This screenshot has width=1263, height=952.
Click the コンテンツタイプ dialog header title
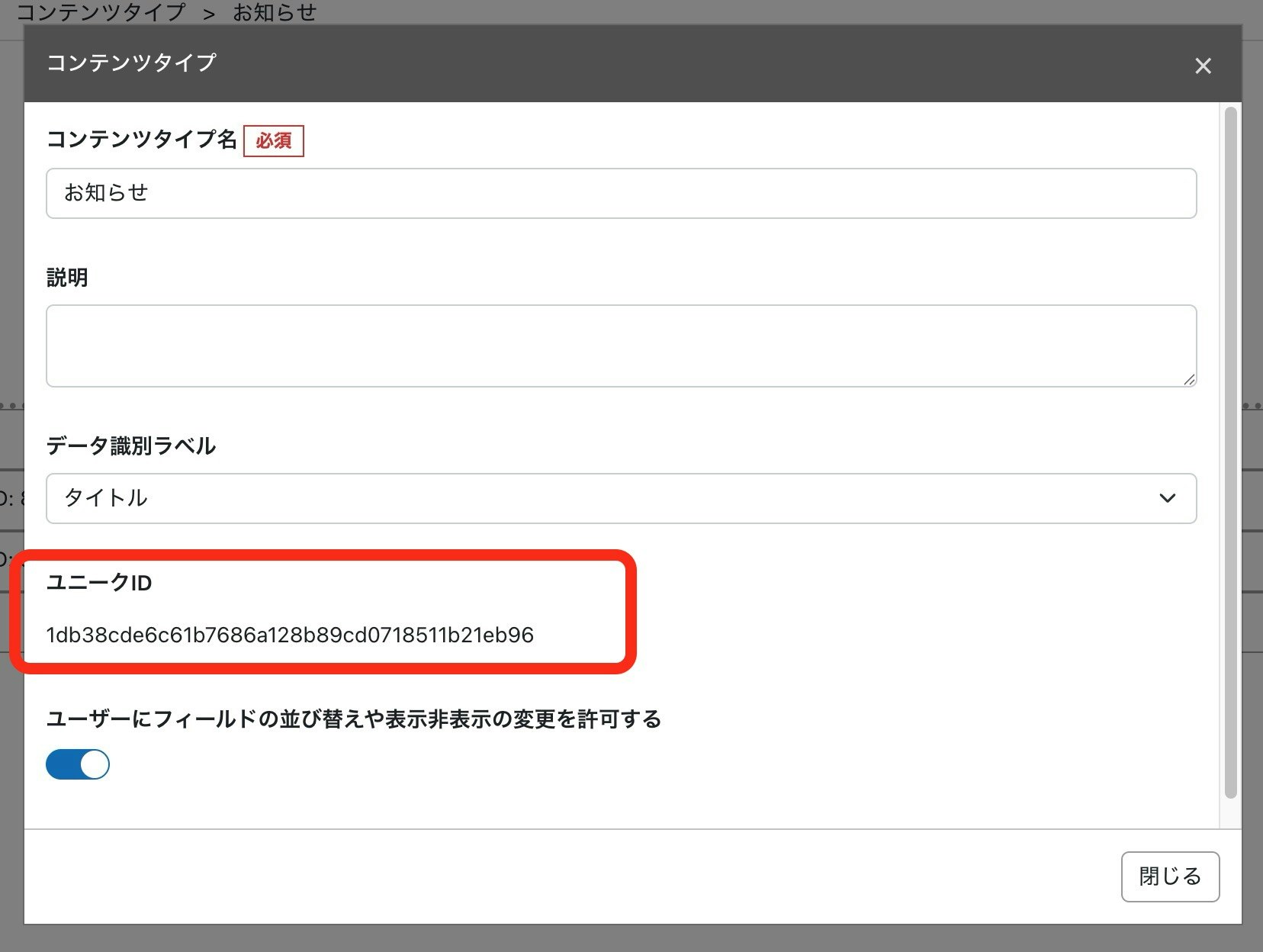132,63
